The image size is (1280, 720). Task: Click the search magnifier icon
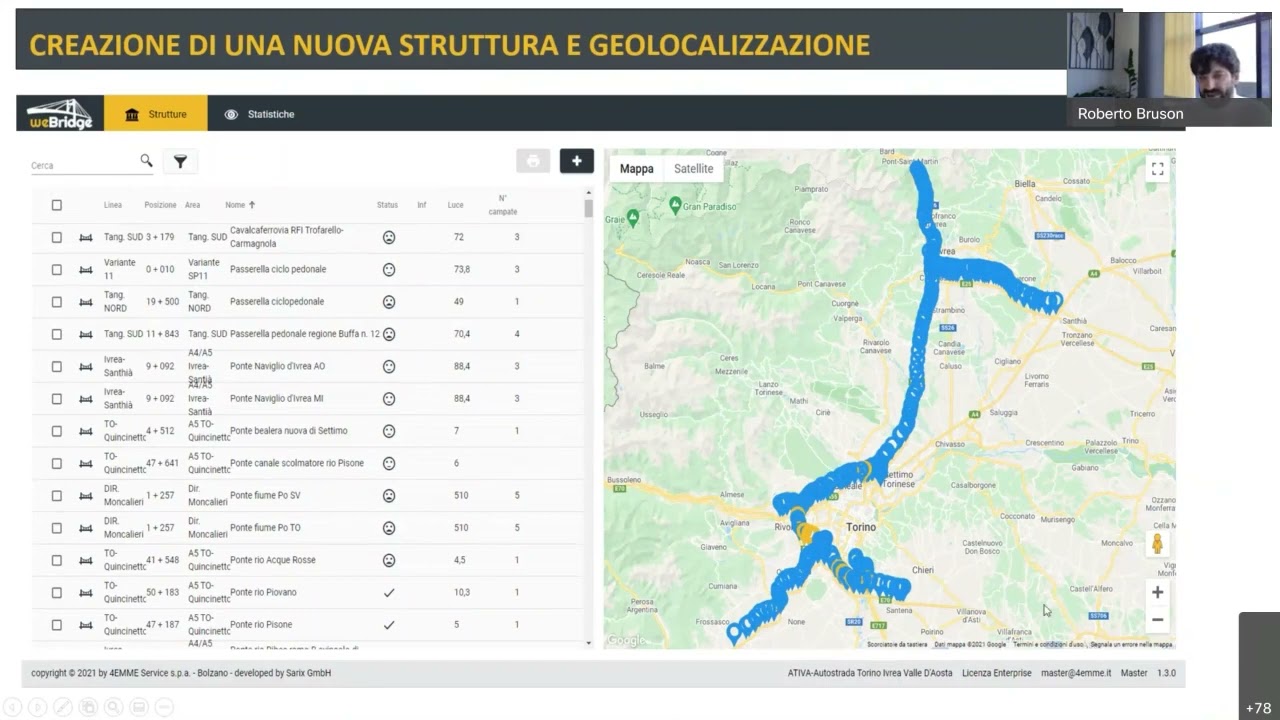point(146,160)
